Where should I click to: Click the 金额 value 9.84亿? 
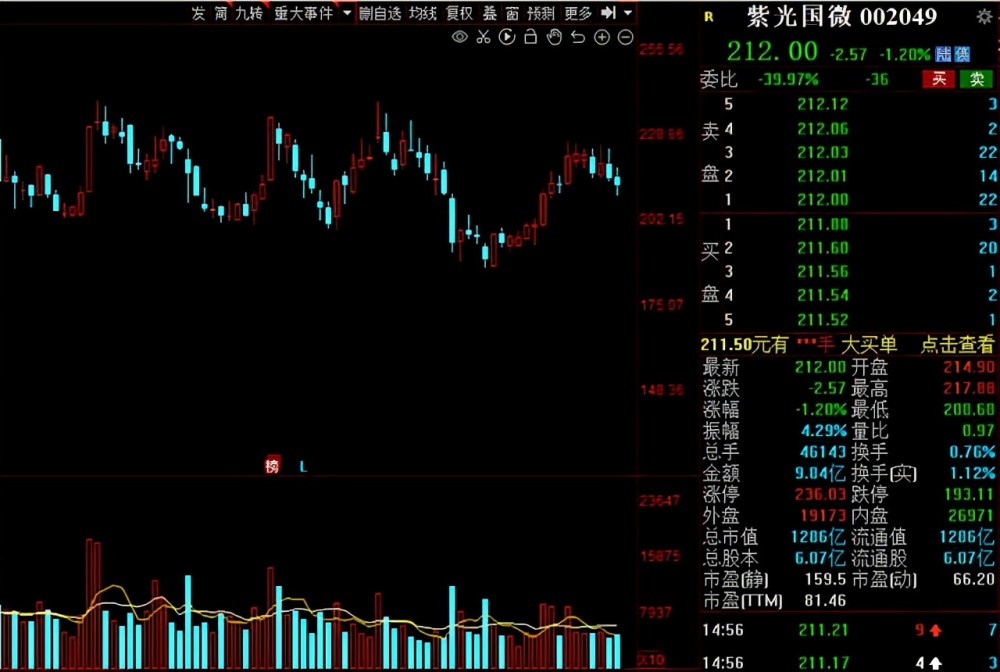[820, 473]
